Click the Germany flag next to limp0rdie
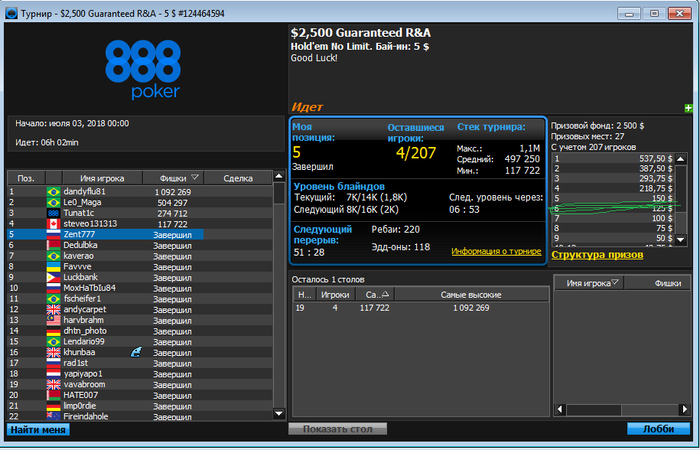Screen dimensions: 700x450 (54, 406)
